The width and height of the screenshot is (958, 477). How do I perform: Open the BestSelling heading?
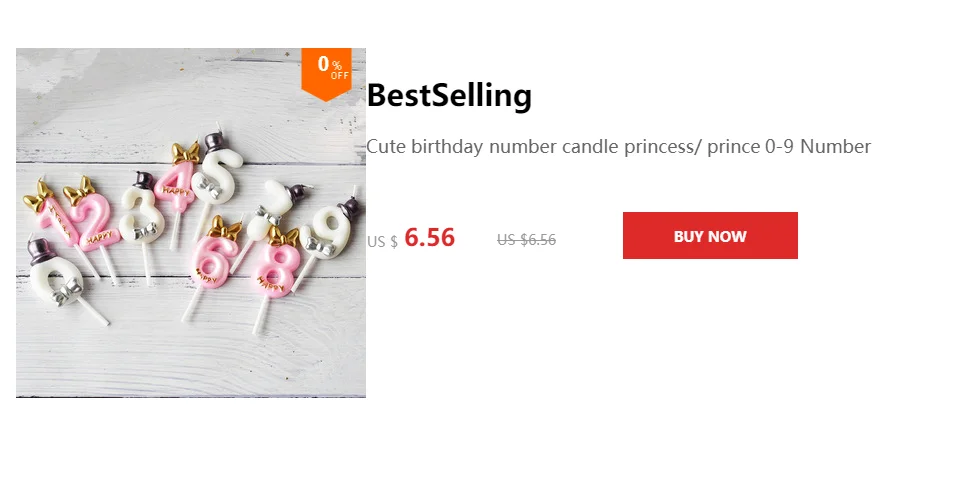point(449,96)
